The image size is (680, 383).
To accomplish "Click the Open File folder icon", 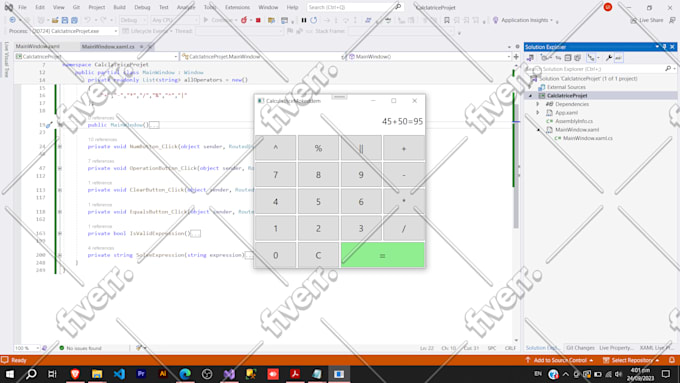I will click(55, 20).
